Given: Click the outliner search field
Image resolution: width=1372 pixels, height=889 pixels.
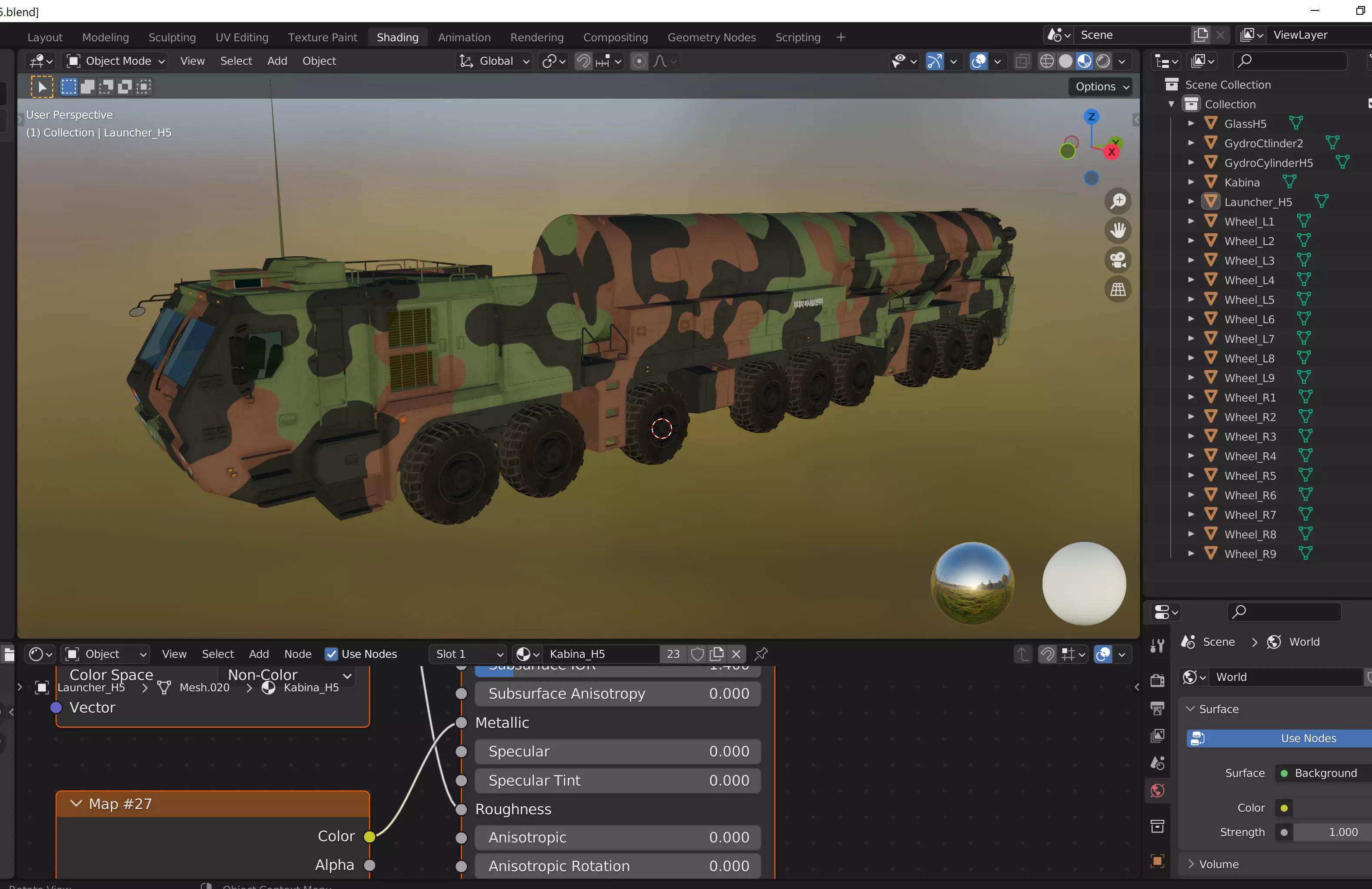Looking at the screenshot, I should pos(1289,60).
